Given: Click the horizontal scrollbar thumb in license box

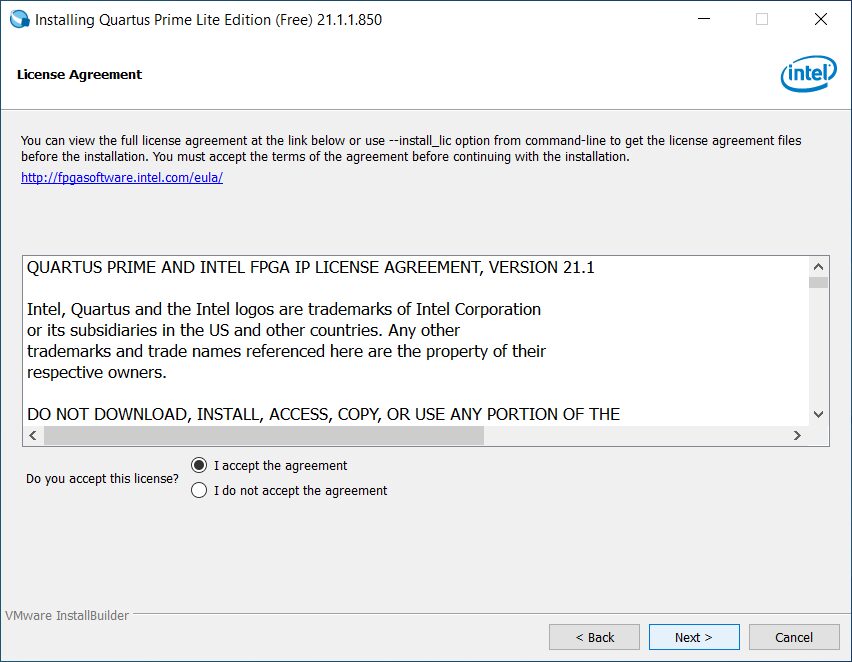Looking at the screenshot, I should [264, 435].
